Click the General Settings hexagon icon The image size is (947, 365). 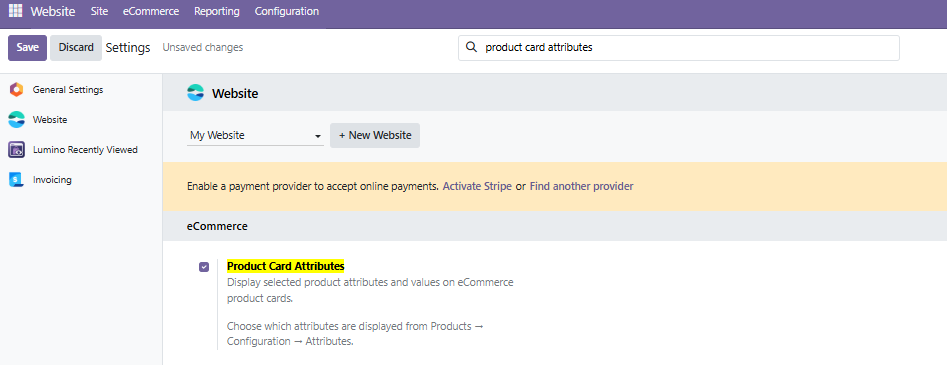tap(16, 89)
